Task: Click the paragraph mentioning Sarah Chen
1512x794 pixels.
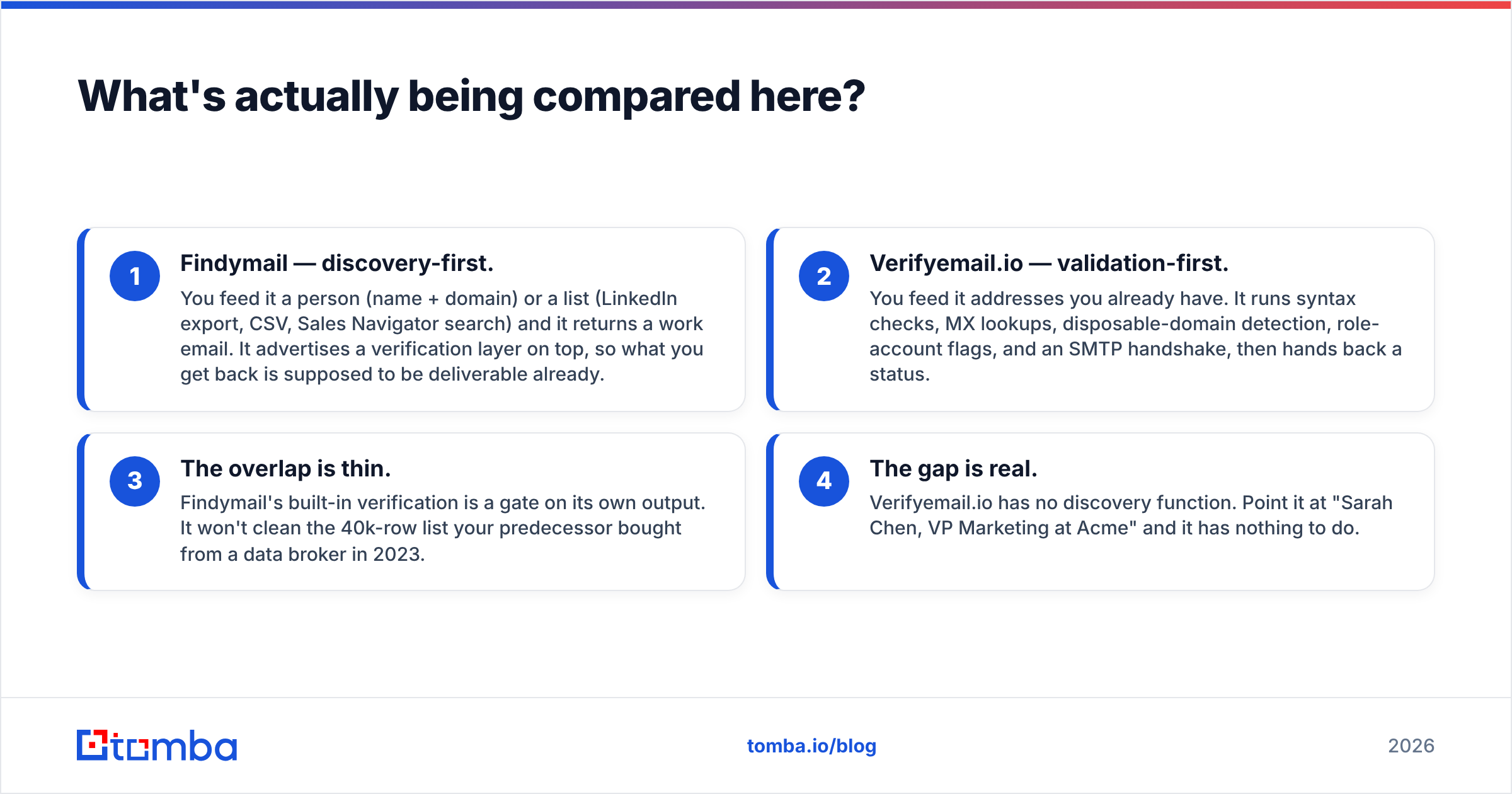Action: tap(1131, 515)
